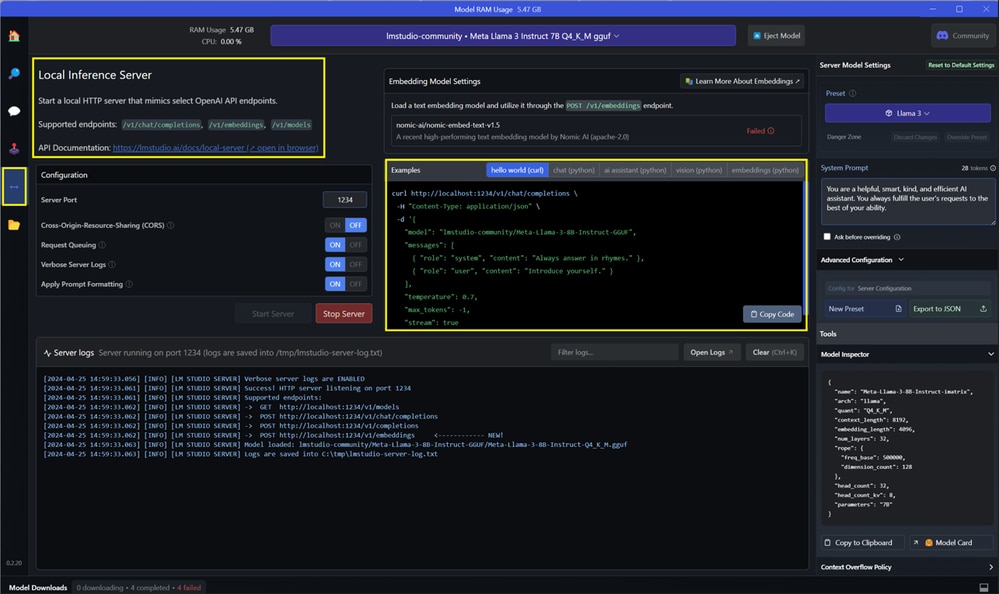Click the Copy Code button
Viewport: 999px width, 594px height.
click(x=772, y=314)
